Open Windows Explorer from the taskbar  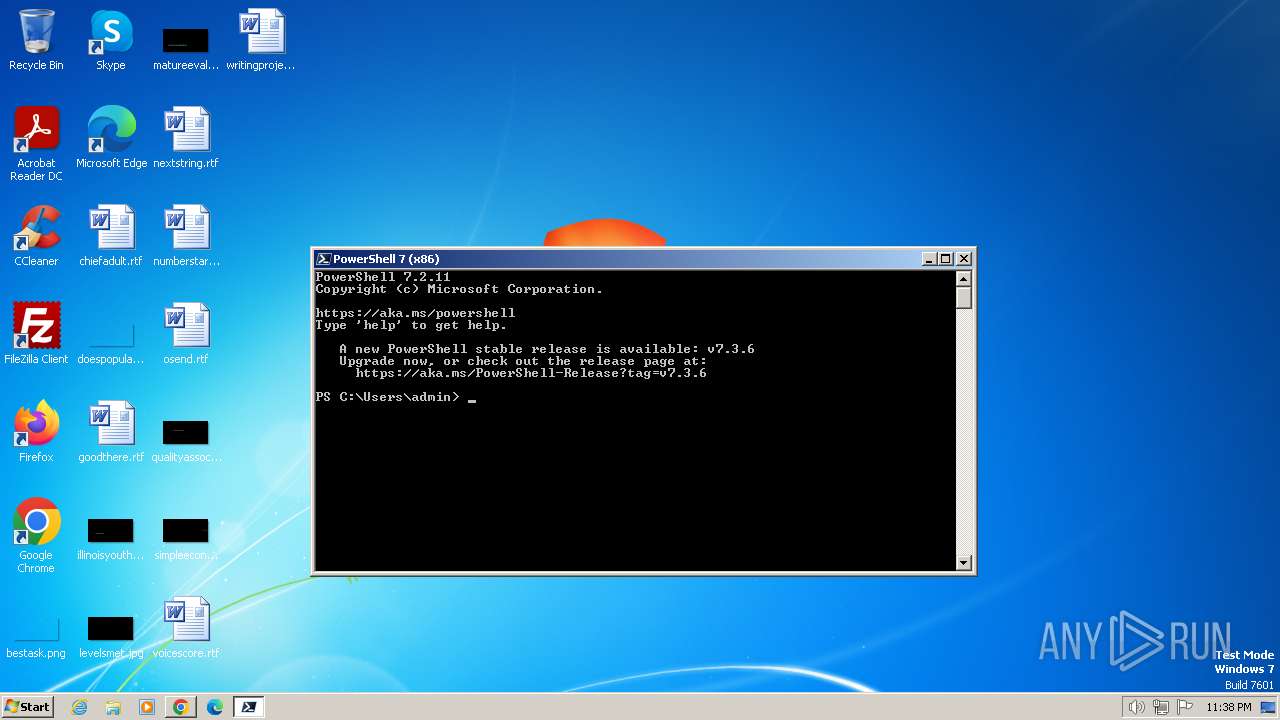113,707
